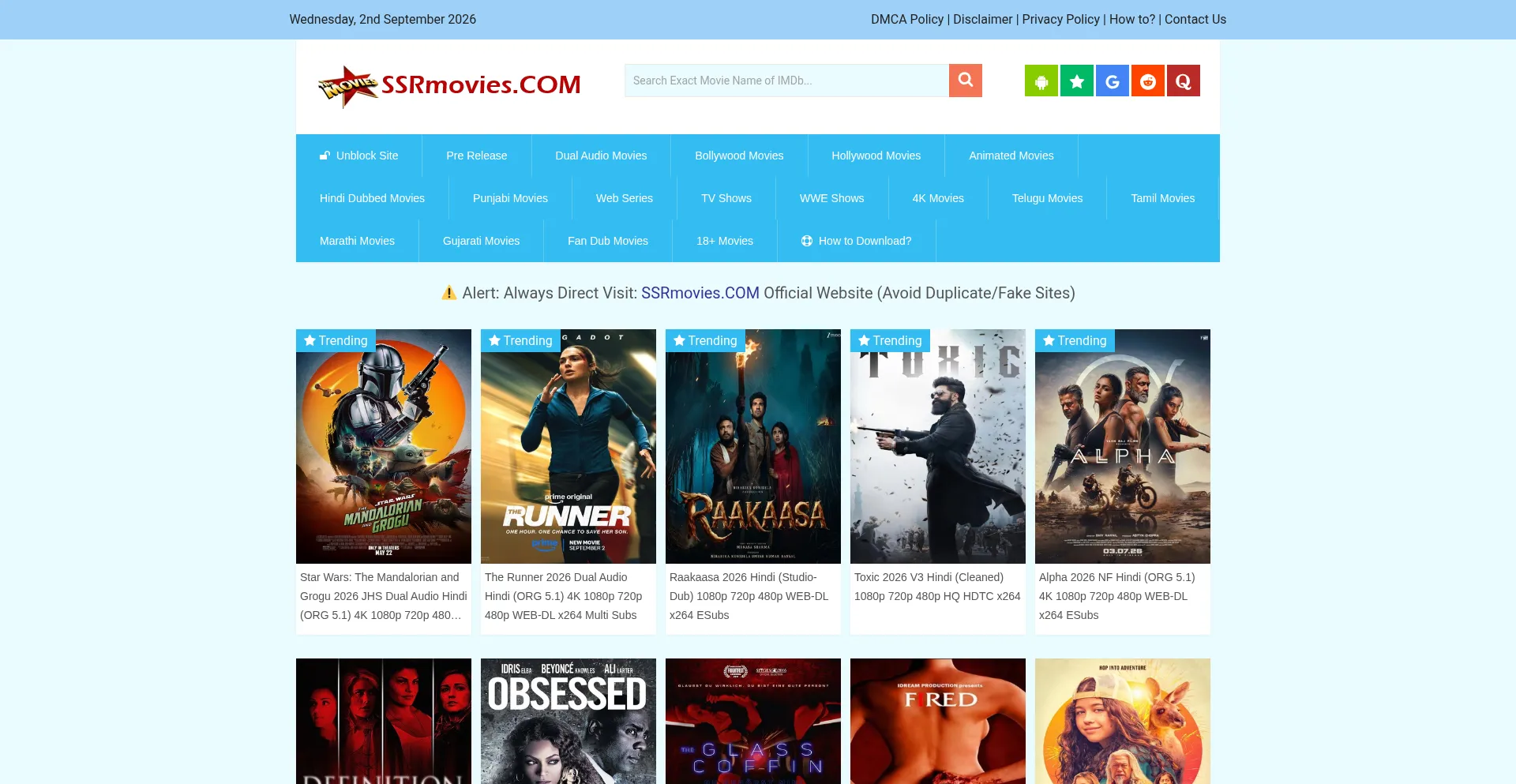
Task: Open the Obsessed movie poster
Action: [568, 721]
